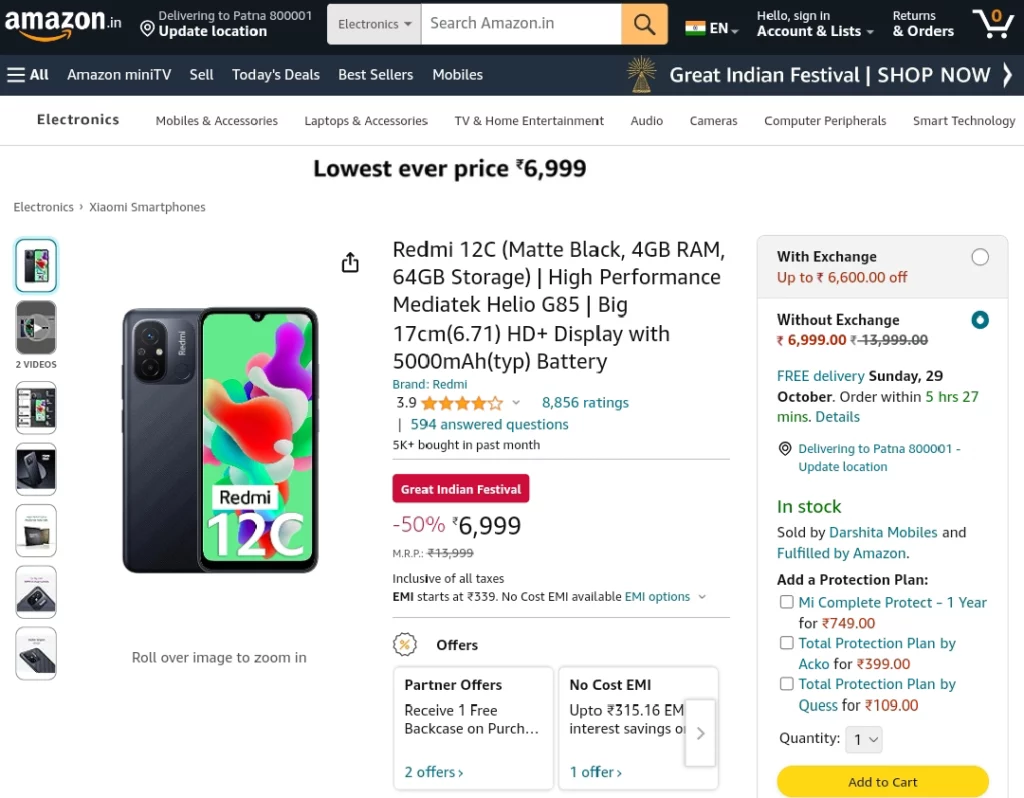The width and height of the screenshot is (1024, 798).
Task: Expand the EMI options chevron
Action: point(702,597)
